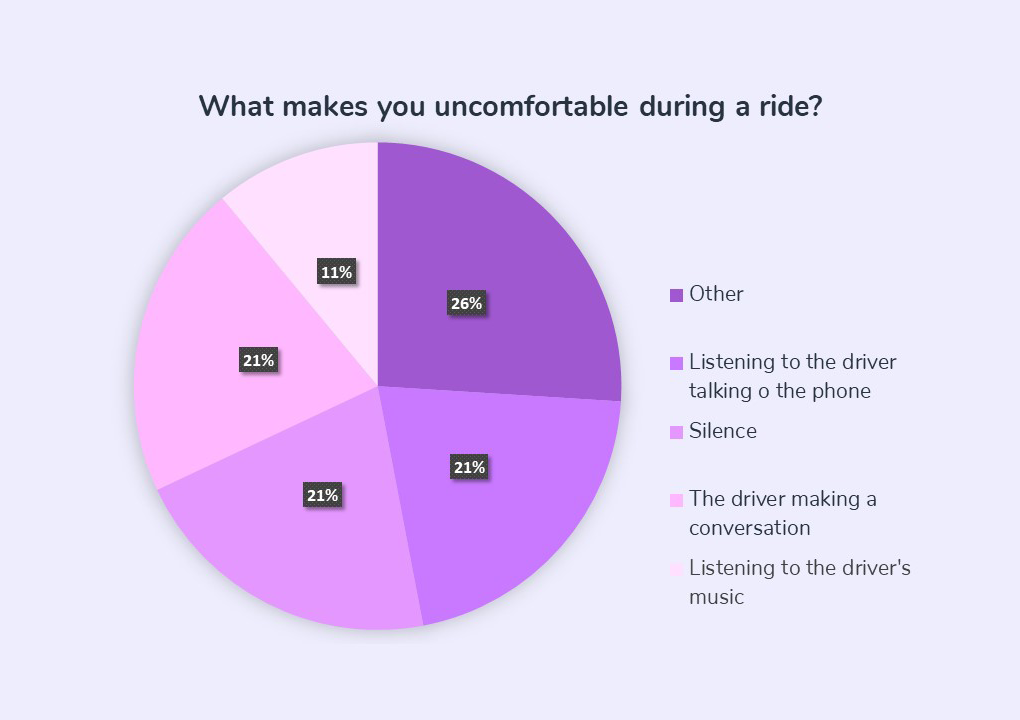Select the 11% data label

(336, 272)
